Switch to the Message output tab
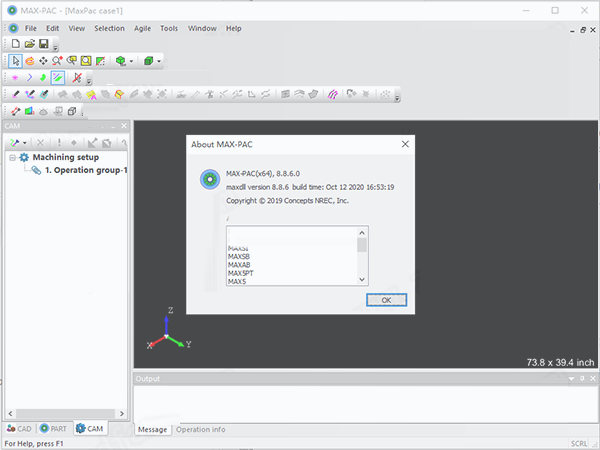 [152, 429]
